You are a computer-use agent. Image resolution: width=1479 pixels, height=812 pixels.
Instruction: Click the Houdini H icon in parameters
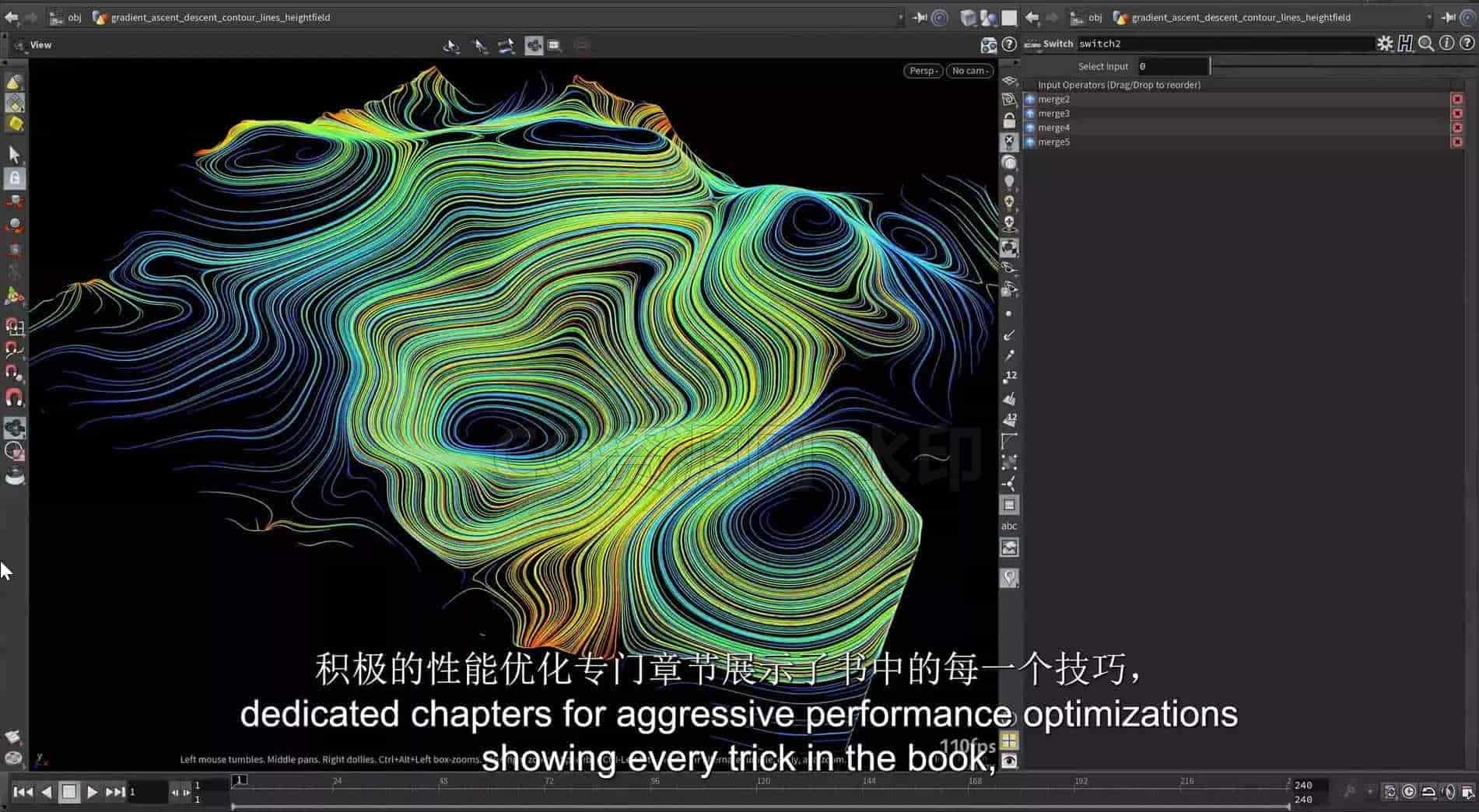(1405, 44)
